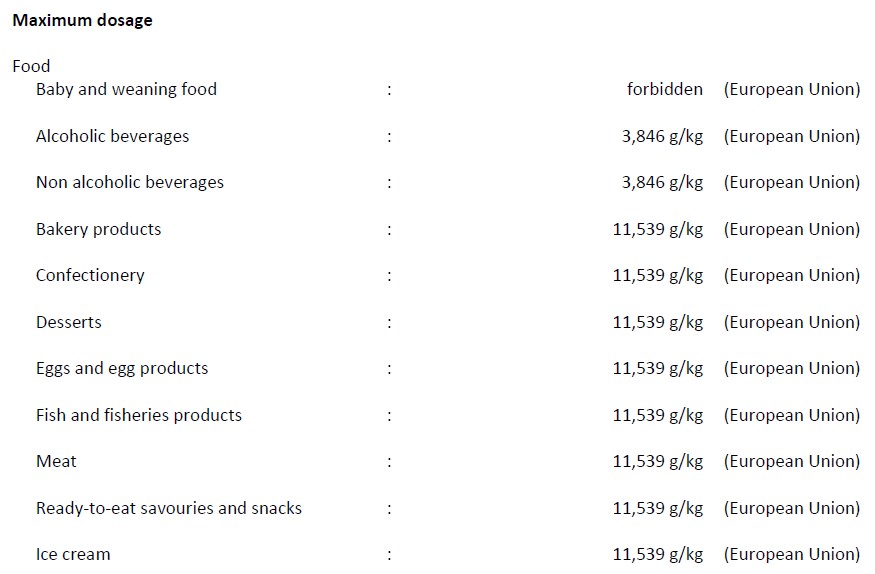This screenshot has width=875, height=574.
Task: Click the "Confectionery" label
Action: (90, 275)
